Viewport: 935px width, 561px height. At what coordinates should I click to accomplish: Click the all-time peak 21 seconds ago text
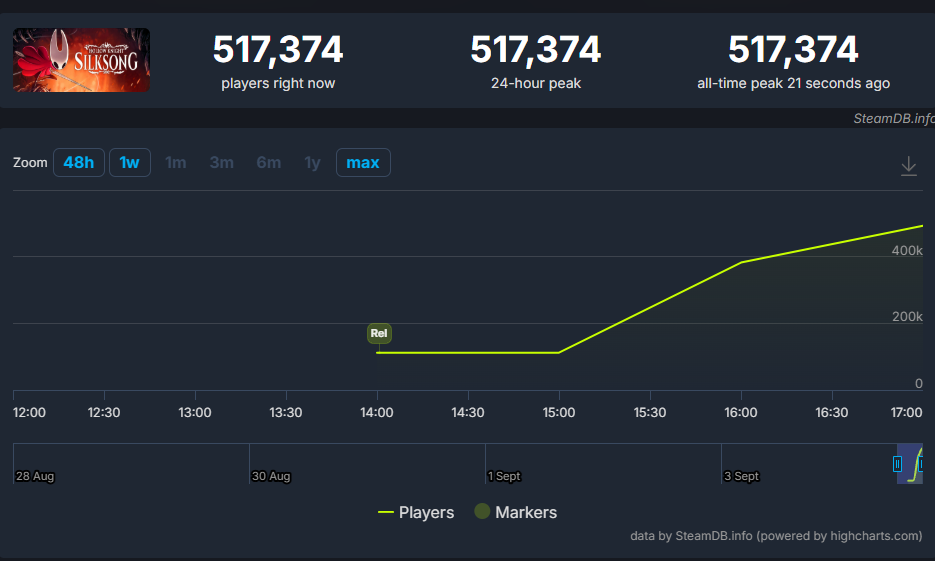coord(793,83)
